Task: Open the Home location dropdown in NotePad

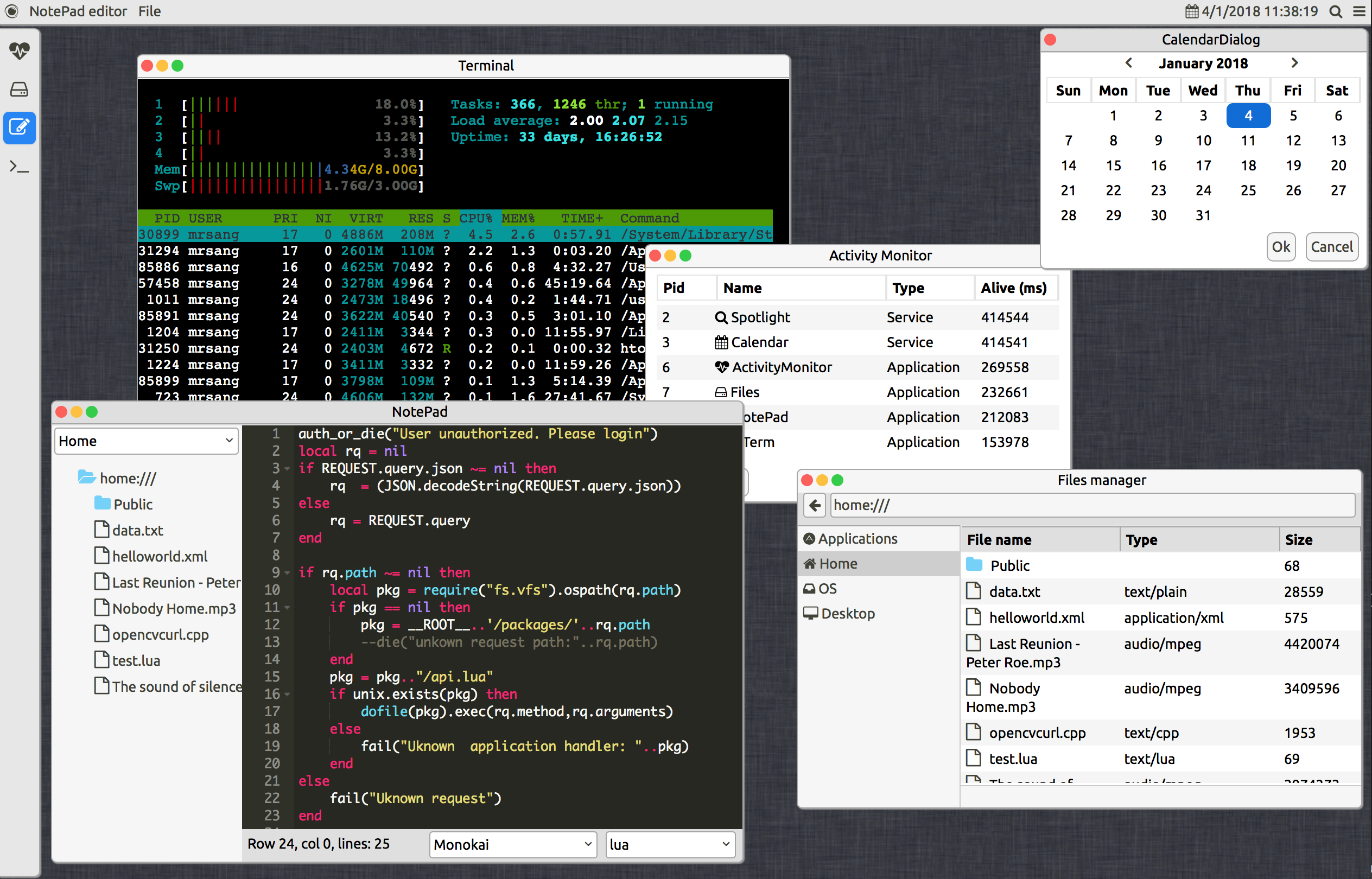Action: click(146, 441)
